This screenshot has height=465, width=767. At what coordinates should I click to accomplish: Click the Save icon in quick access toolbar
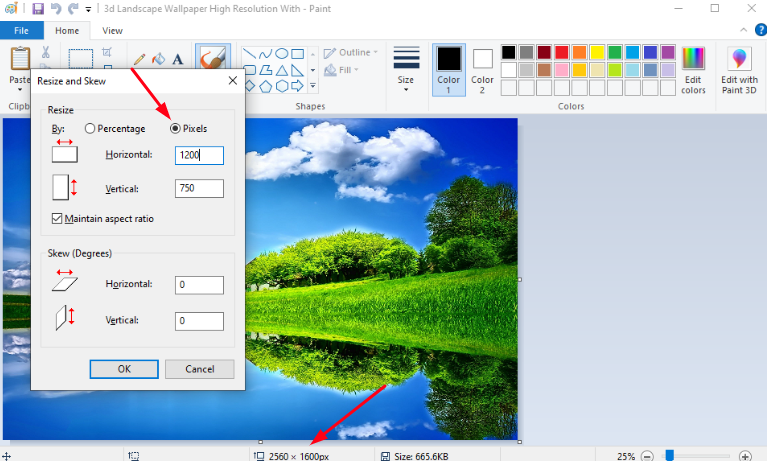(x=38, y=9)
